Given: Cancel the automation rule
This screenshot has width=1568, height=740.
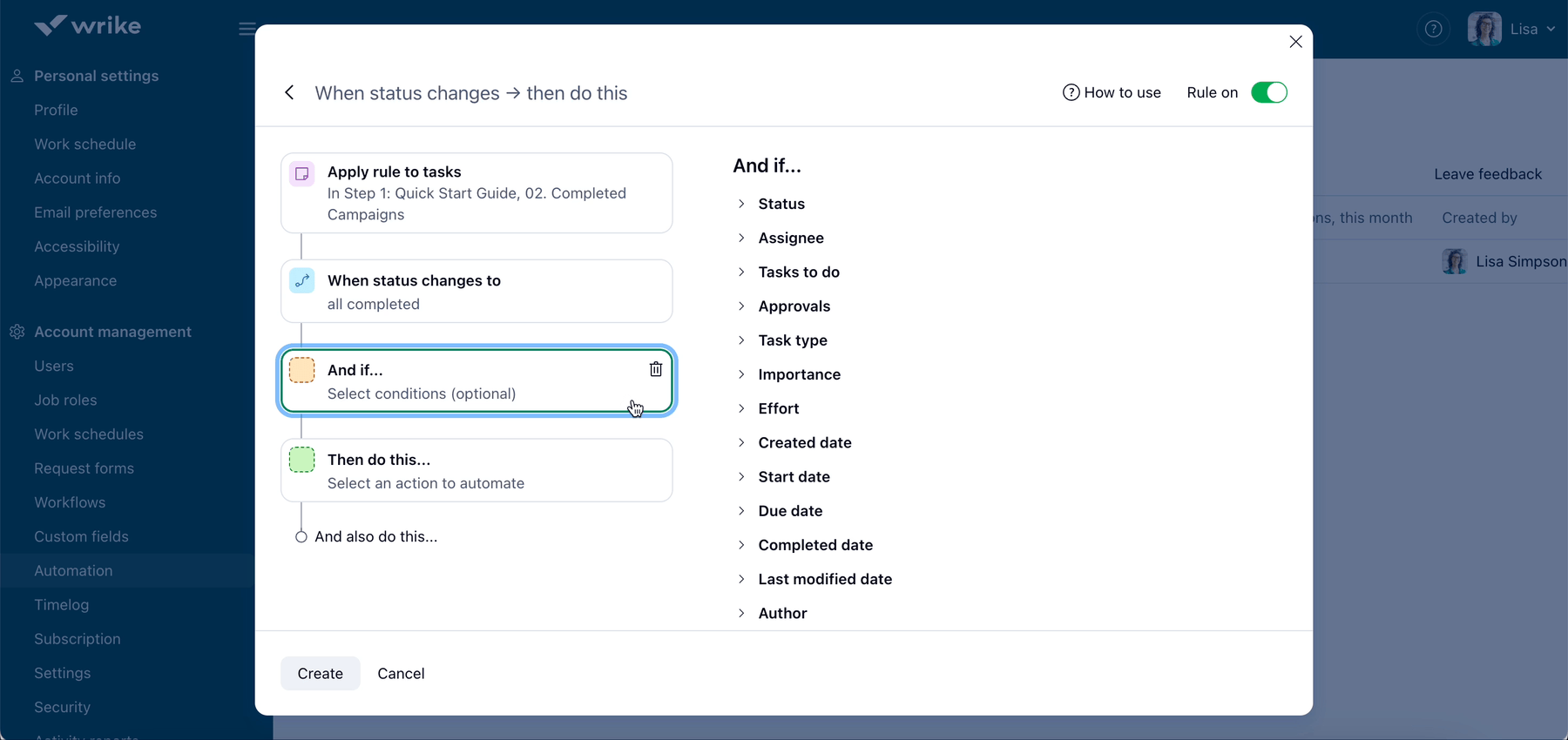Looking at the screenshot, I should (x=401, y=674).
